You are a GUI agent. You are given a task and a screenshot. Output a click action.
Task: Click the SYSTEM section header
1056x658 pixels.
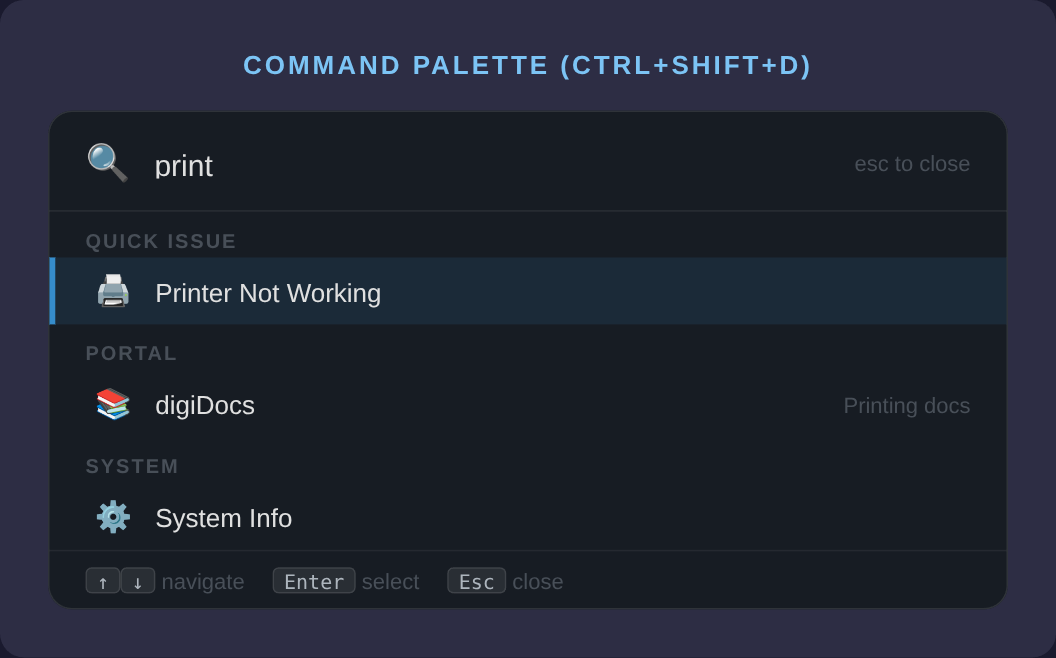click(x=131, y=465)
